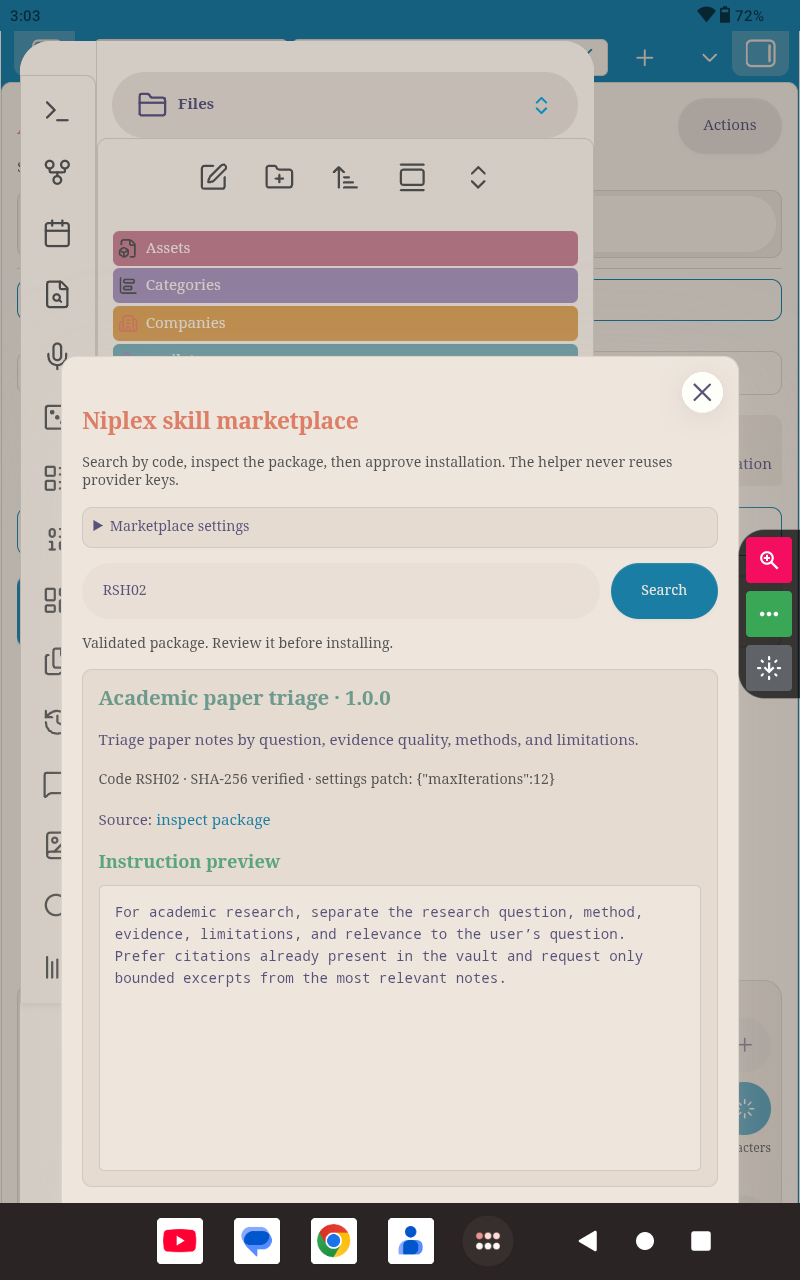Open YouTube from the taskbar

click(180, 1241)
